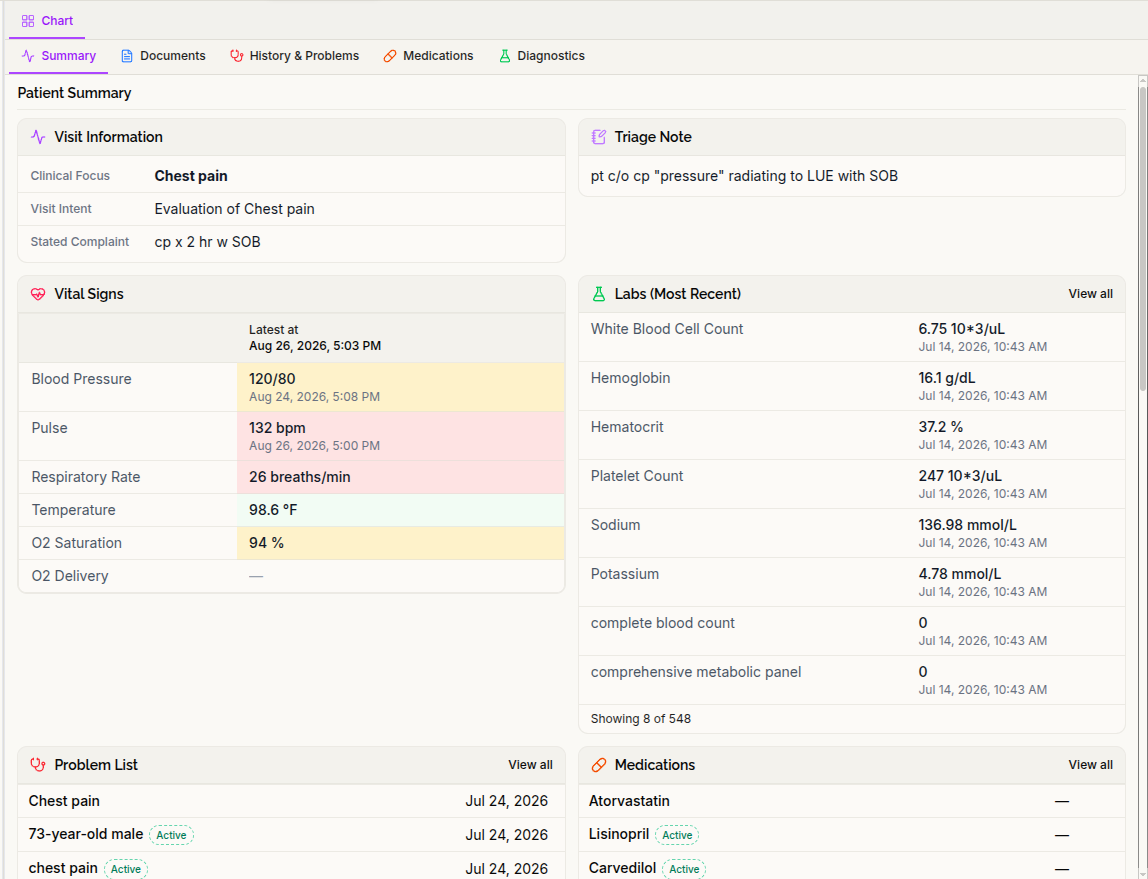The height and width of the screenshot is (879, 1148).
Task: Open the Documents tab
Action: point(163,56)
